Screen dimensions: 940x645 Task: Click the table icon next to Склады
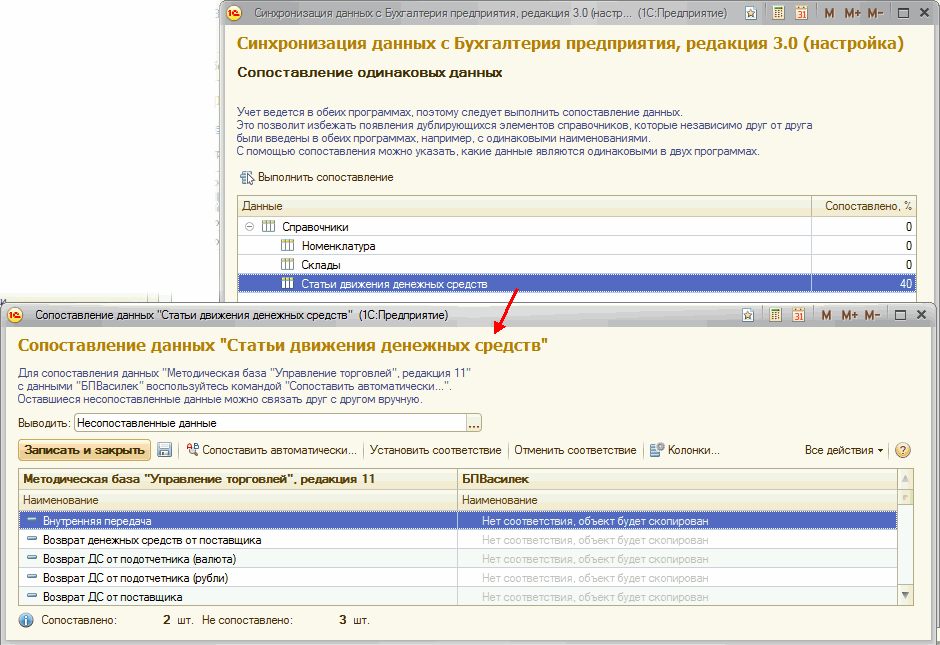click(x=288, y=264)
